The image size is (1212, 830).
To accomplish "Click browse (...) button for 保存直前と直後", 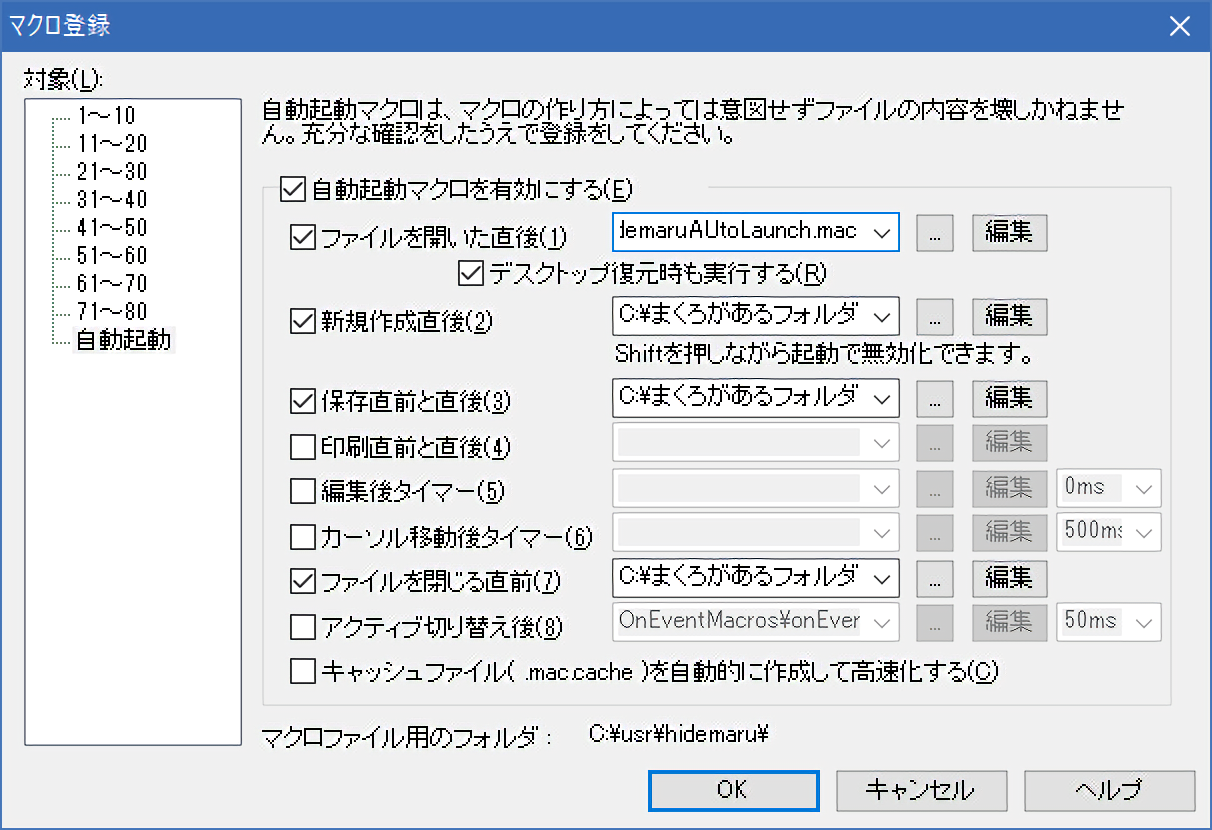I will point(935,398).
